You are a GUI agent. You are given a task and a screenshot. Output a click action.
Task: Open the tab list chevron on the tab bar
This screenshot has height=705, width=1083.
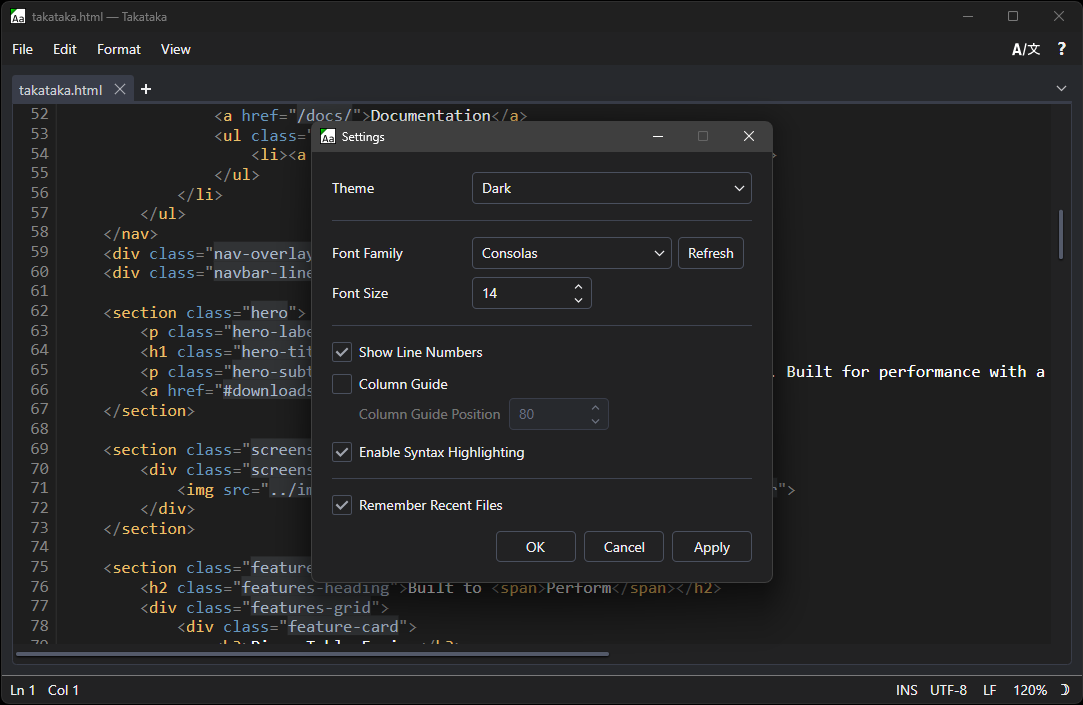[1062, 89]
